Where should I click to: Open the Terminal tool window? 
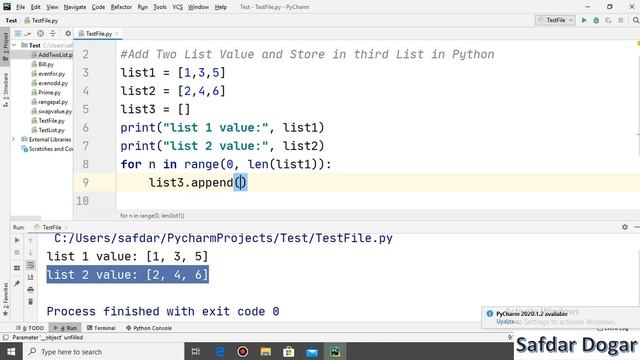(101, 328)
